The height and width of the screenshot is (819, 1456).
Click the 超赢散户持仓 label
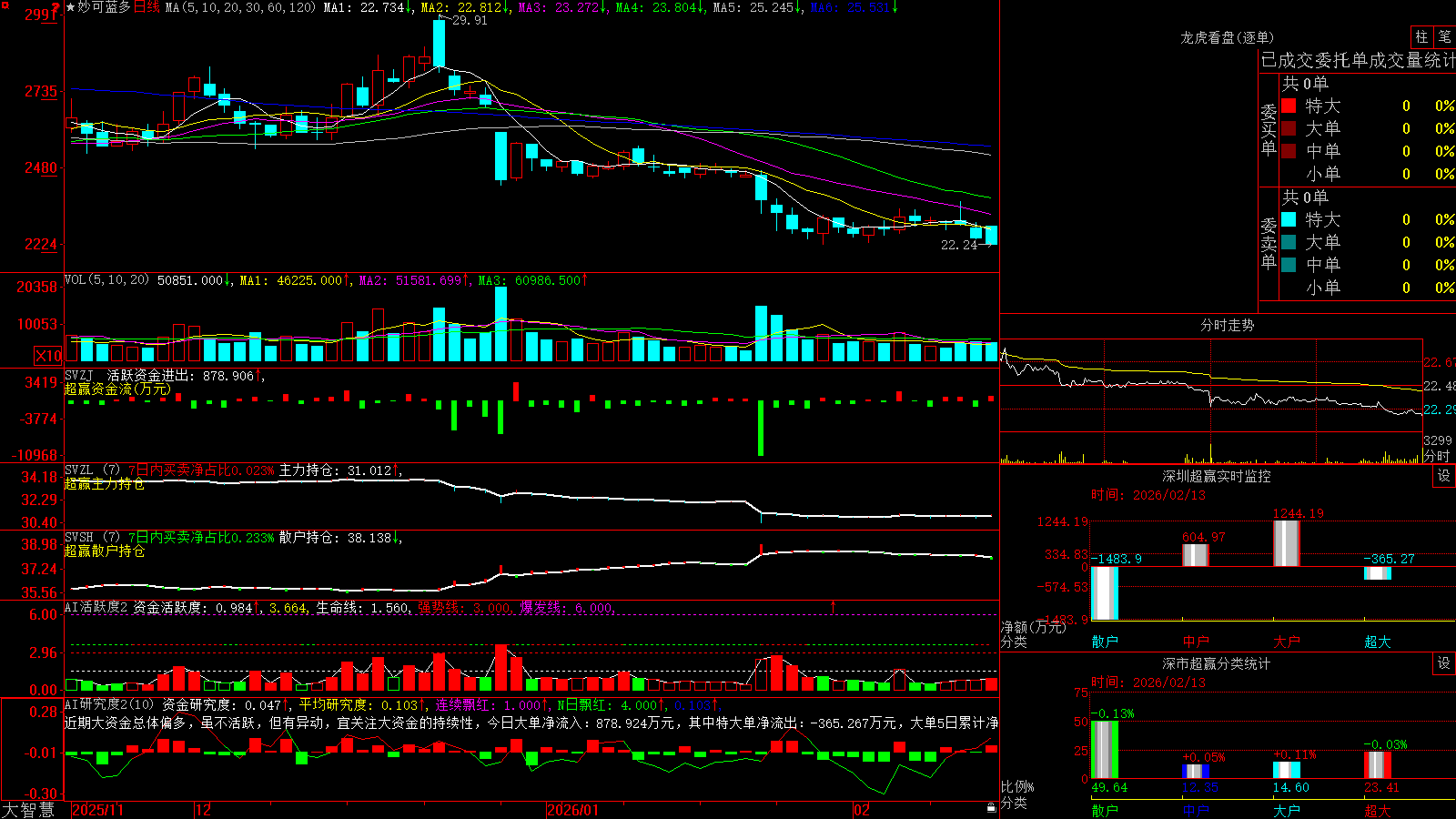tap(104, 551)
